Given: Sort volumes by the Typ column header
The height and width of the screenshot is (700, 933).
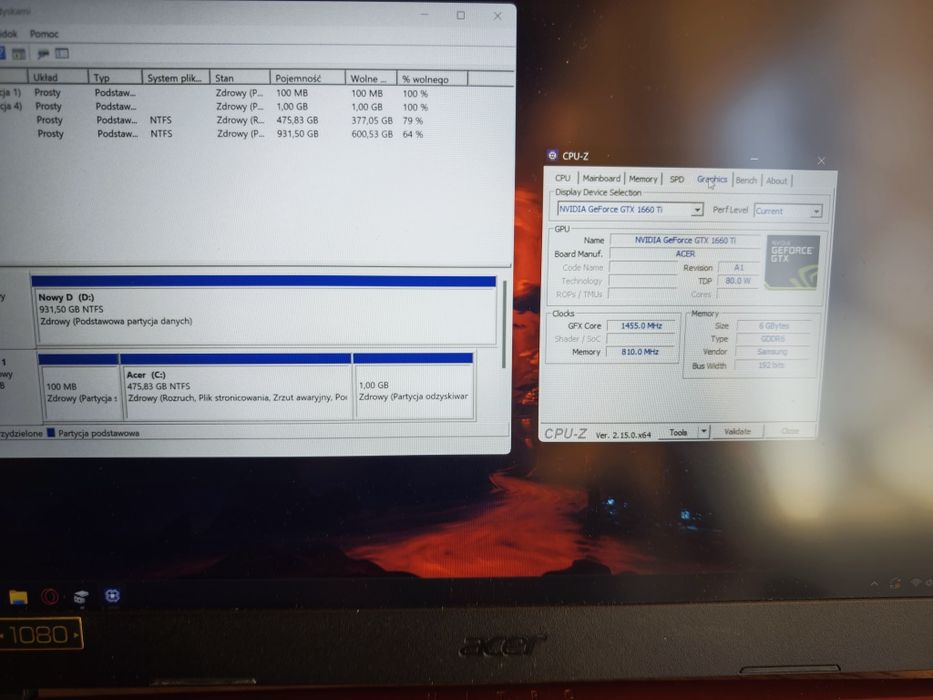Looking at the screenshot, I should (115, 78).
